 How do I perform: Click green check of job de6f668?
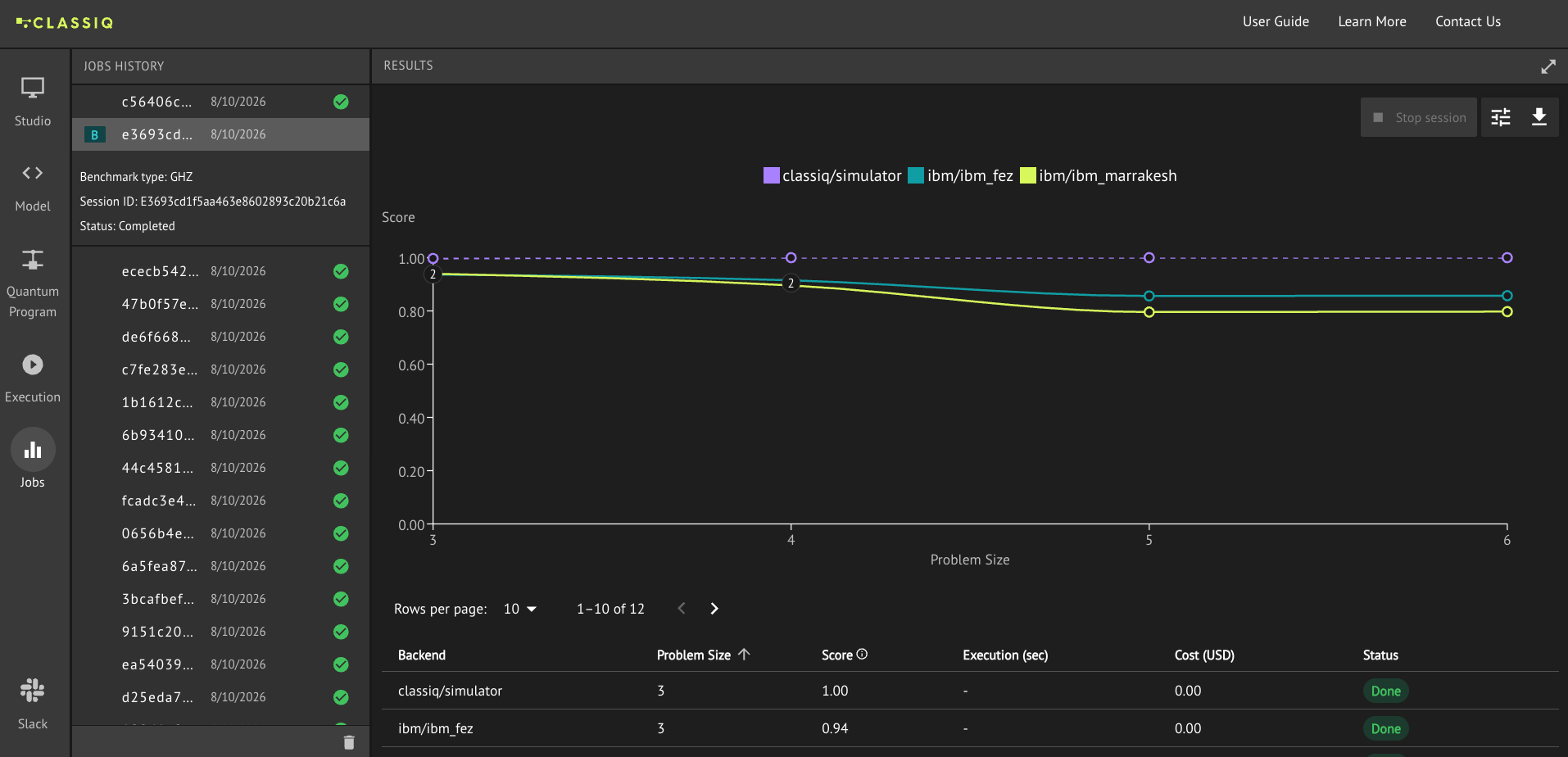[341, 337]
